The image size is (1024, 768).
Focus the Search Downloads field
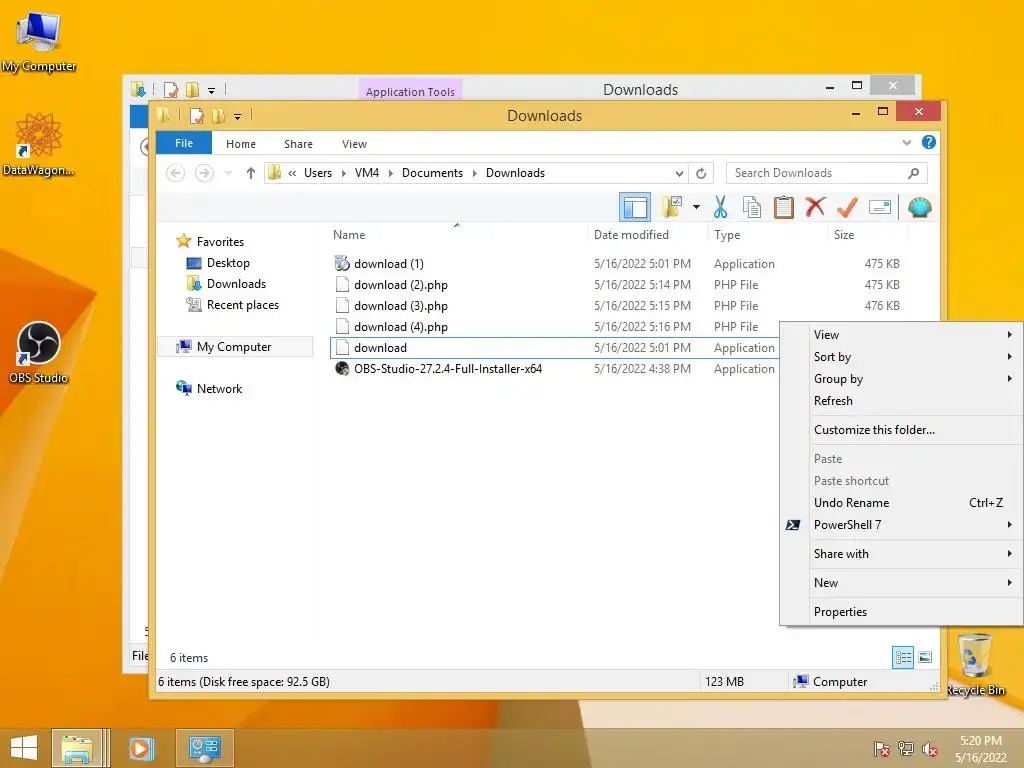click(826, 173)
